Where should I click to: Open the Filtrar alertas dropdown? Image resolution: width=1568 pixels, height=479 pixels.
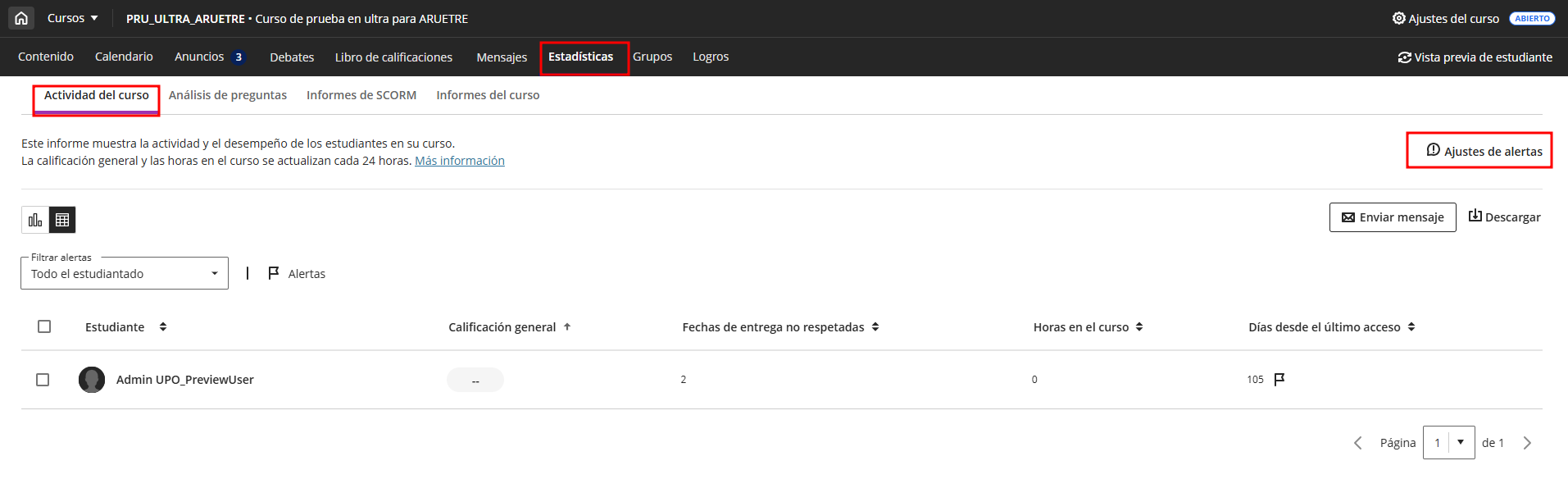click(125, 274)
